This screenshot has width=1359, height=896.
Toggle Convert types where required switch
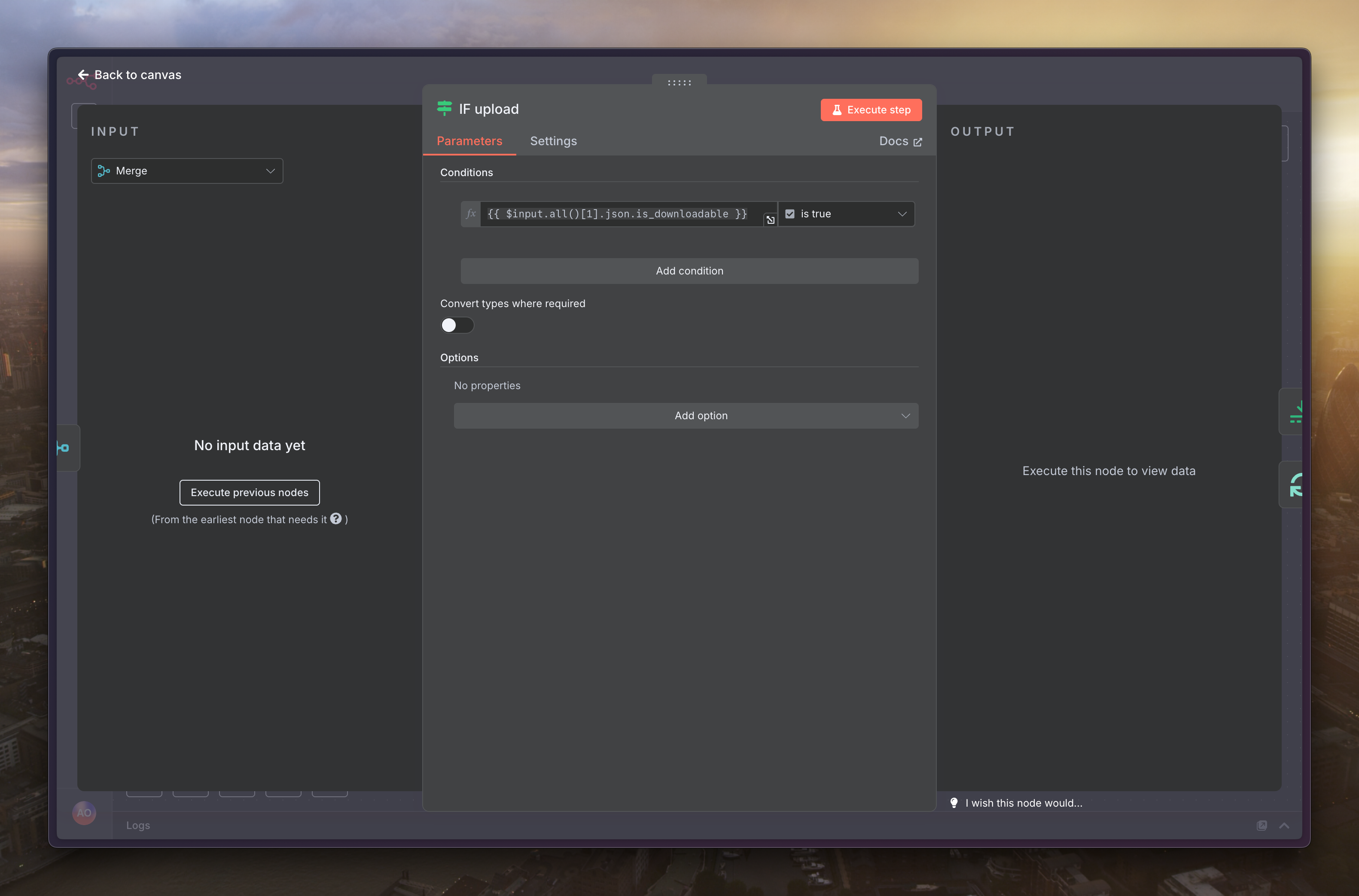click(457, 325)
